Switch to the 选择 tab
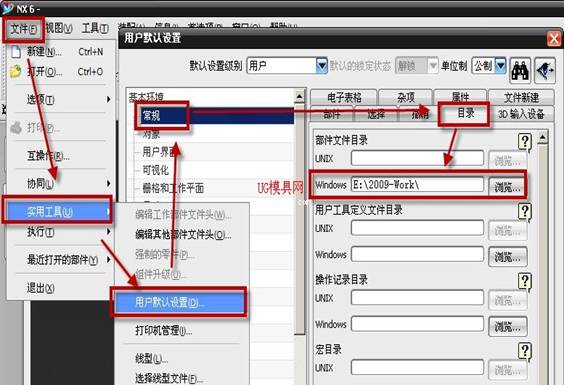Viewport: 564px width, 385px height. click(376, 114)
